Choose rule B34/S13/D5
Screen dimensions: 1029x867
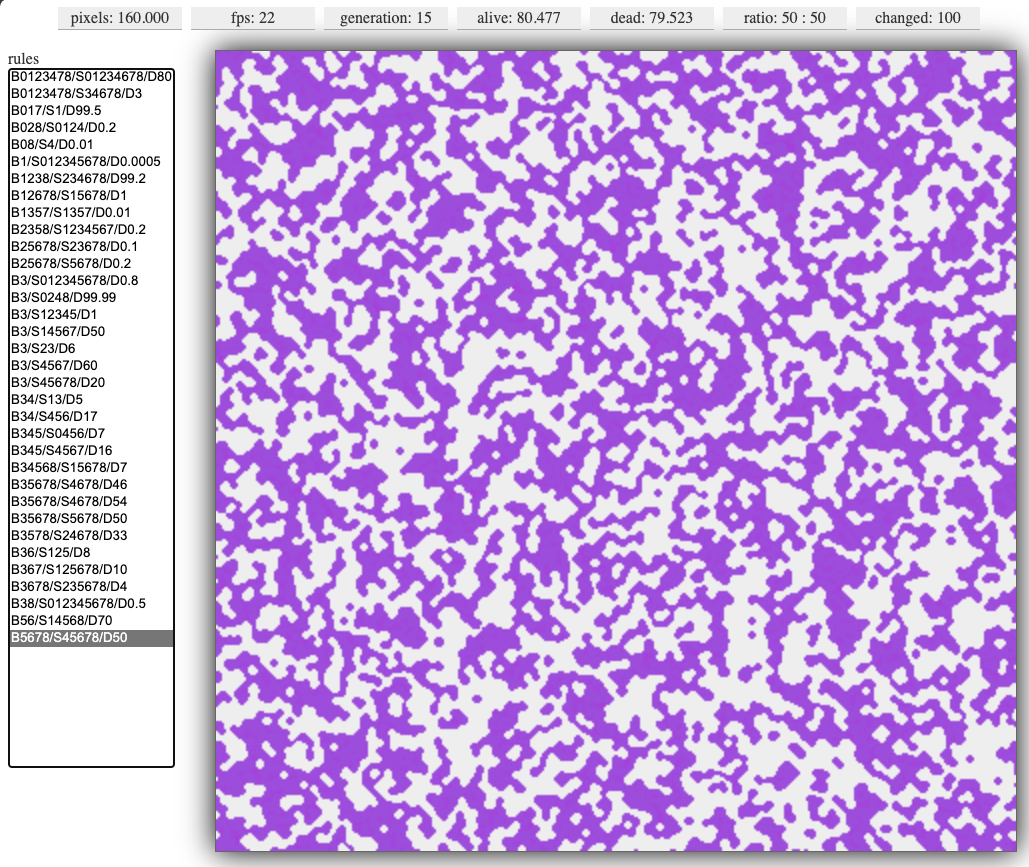pos(47,400)
